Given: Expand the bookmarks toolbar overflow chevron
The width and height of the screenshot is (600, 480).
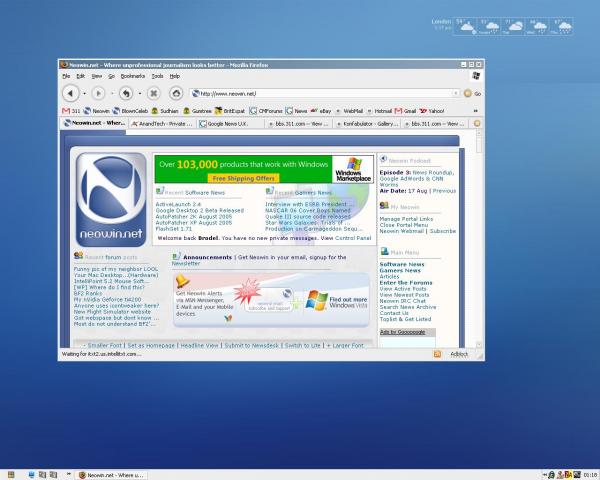Looking at the screenshot, I should click(x=476, y=111).
